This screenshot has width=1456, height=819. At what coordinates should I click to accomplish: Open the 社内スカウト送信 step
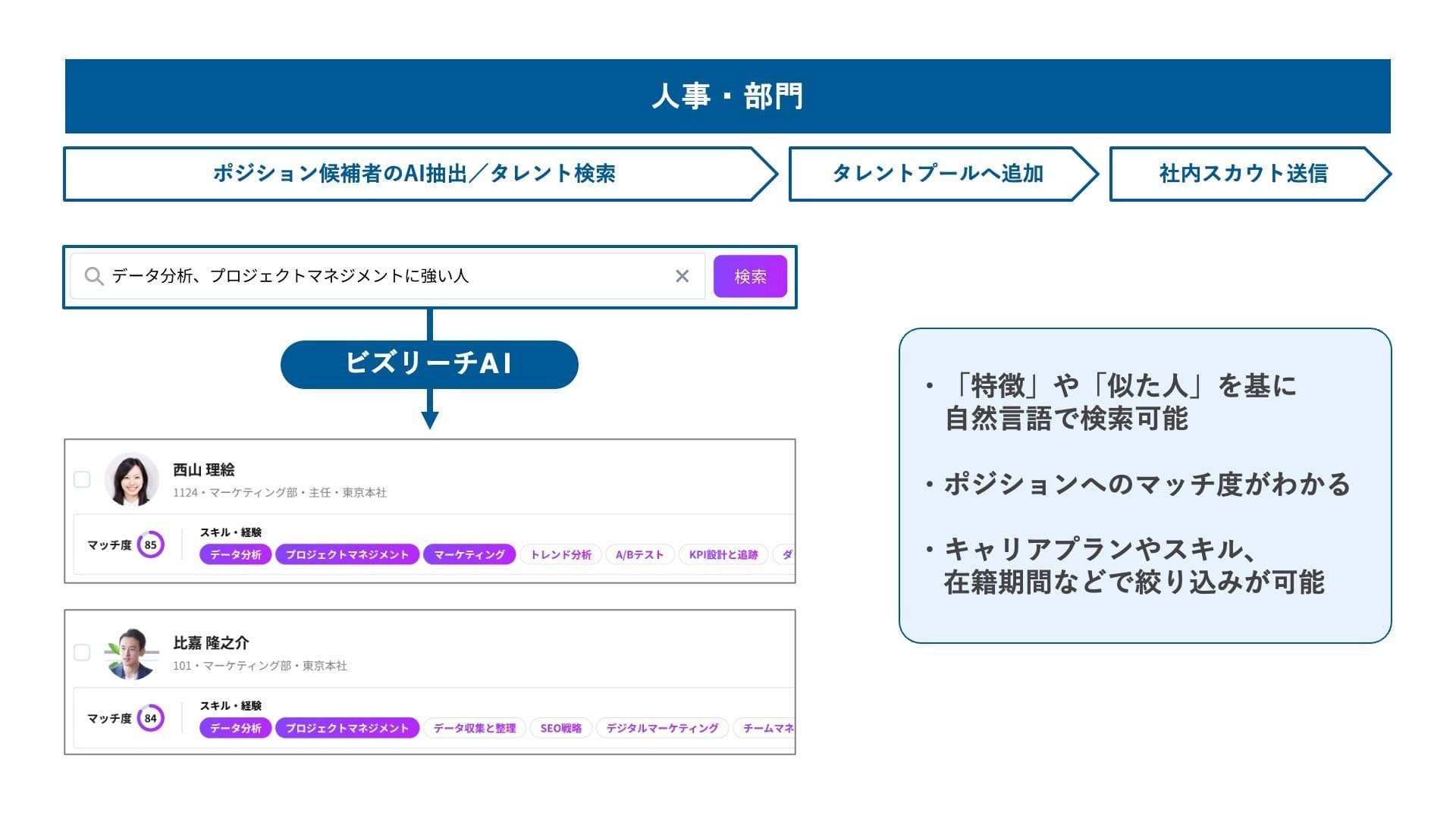pyautogui.click(x=1242, y=173)
